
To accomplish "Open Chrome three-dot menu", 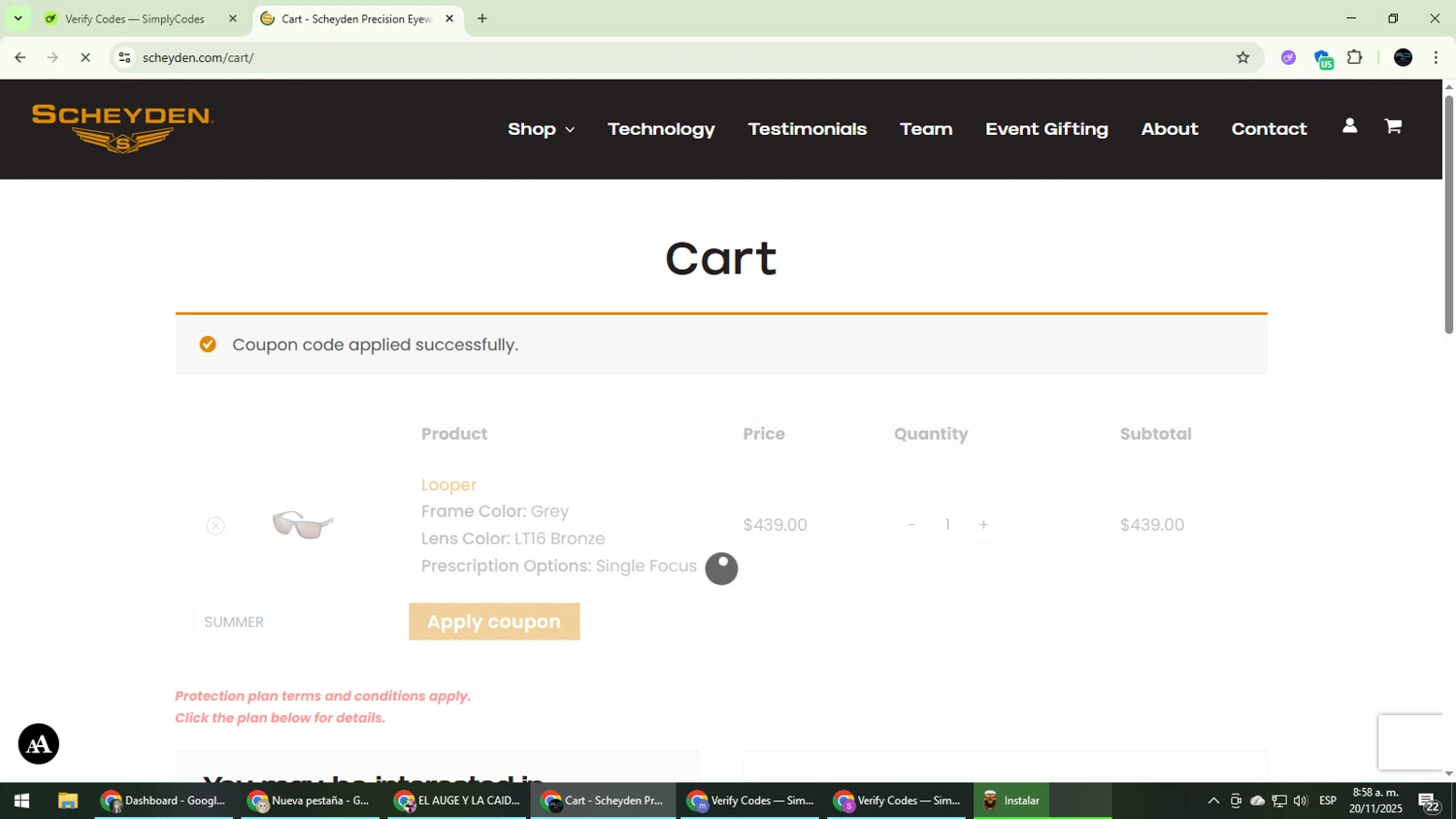I will [1436, 57].
